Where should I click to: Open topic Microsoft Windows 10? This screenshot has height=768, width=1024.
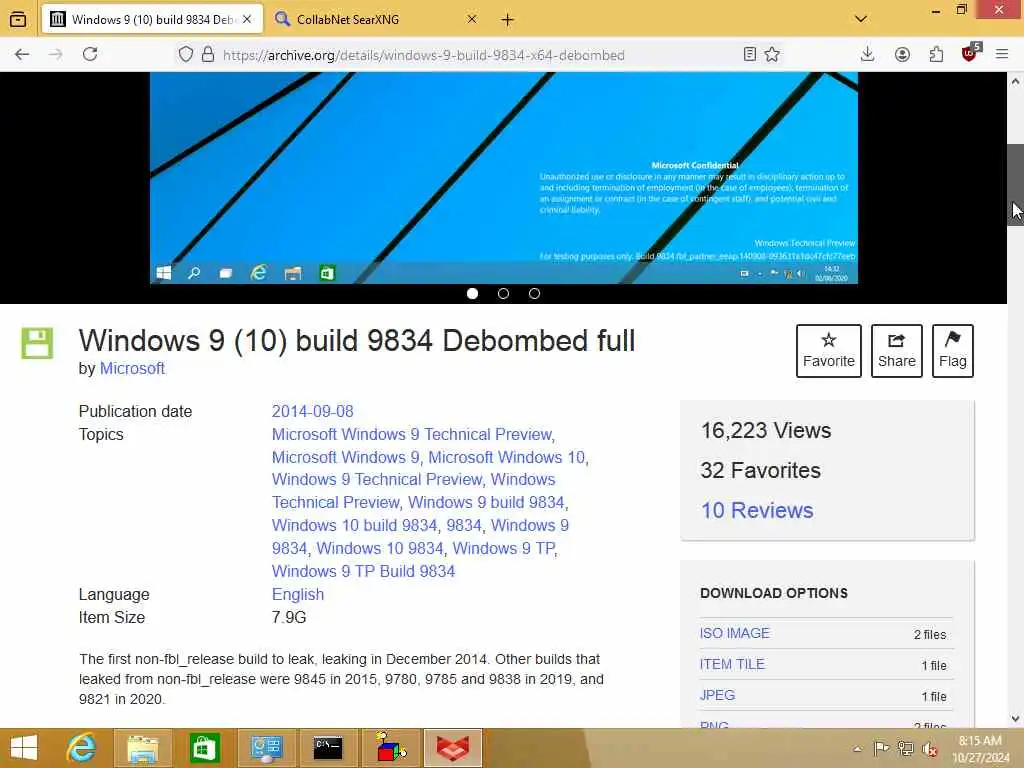pyautogui.click(x=507, y=457)
